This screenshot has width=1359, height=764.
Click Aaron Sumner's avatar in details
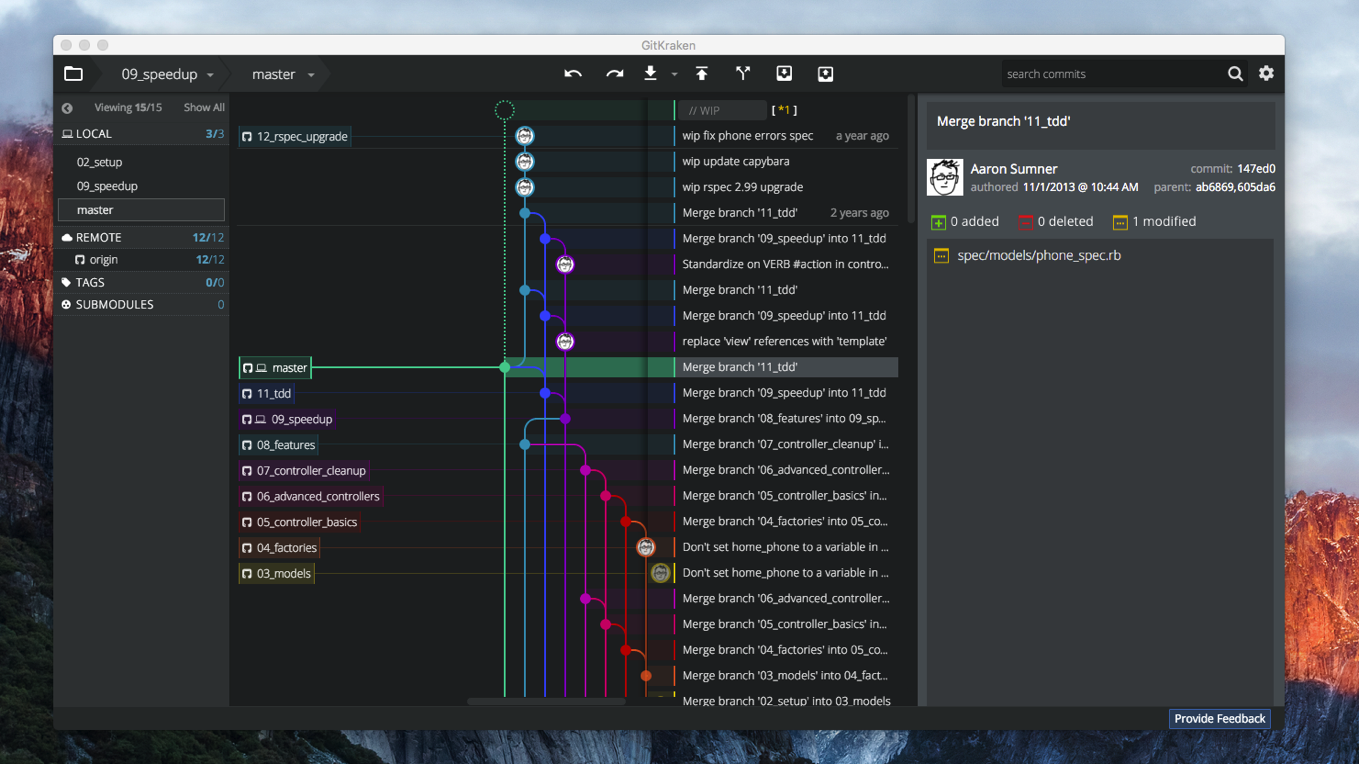click(945, 177)
